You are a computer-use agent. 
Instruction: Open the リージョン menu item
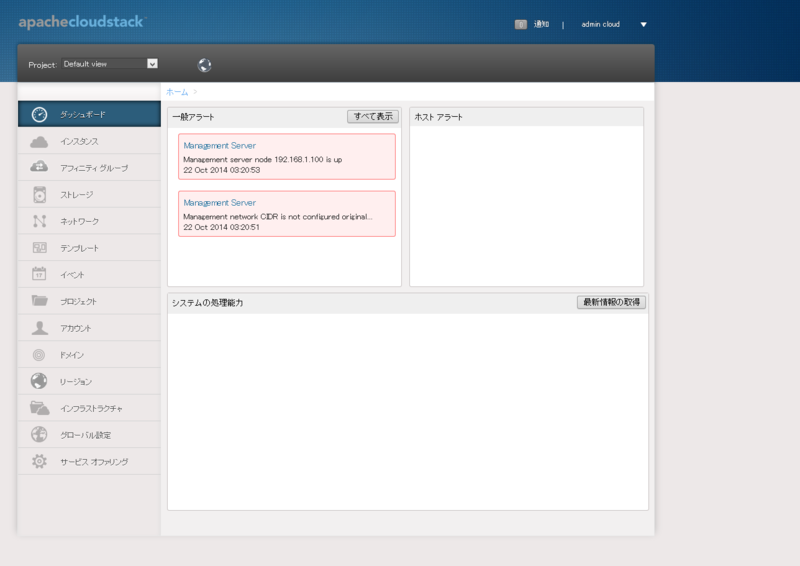(x=89, y=381)
